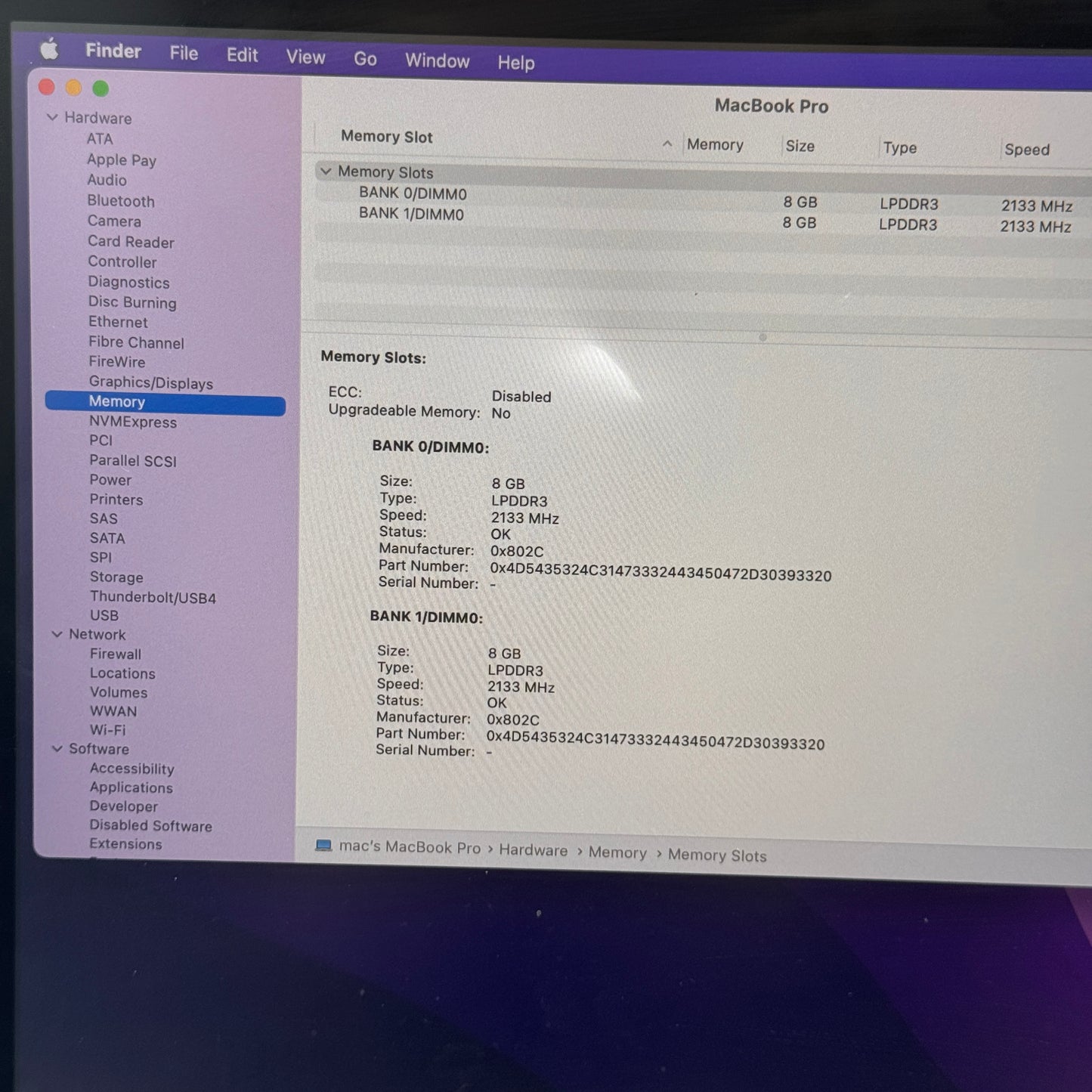Screen dimensions: 1092x1092
Task: Open the Help menu
Action: [x=516, y=63]
